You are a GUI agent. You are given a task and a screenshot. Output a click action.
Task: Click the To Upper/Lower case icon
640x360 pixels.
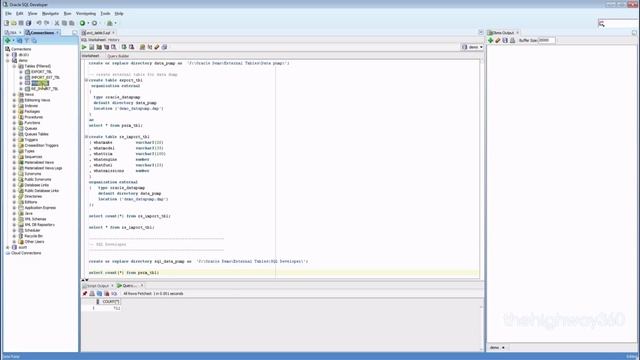pyautogui.click(x=150, y=47)
